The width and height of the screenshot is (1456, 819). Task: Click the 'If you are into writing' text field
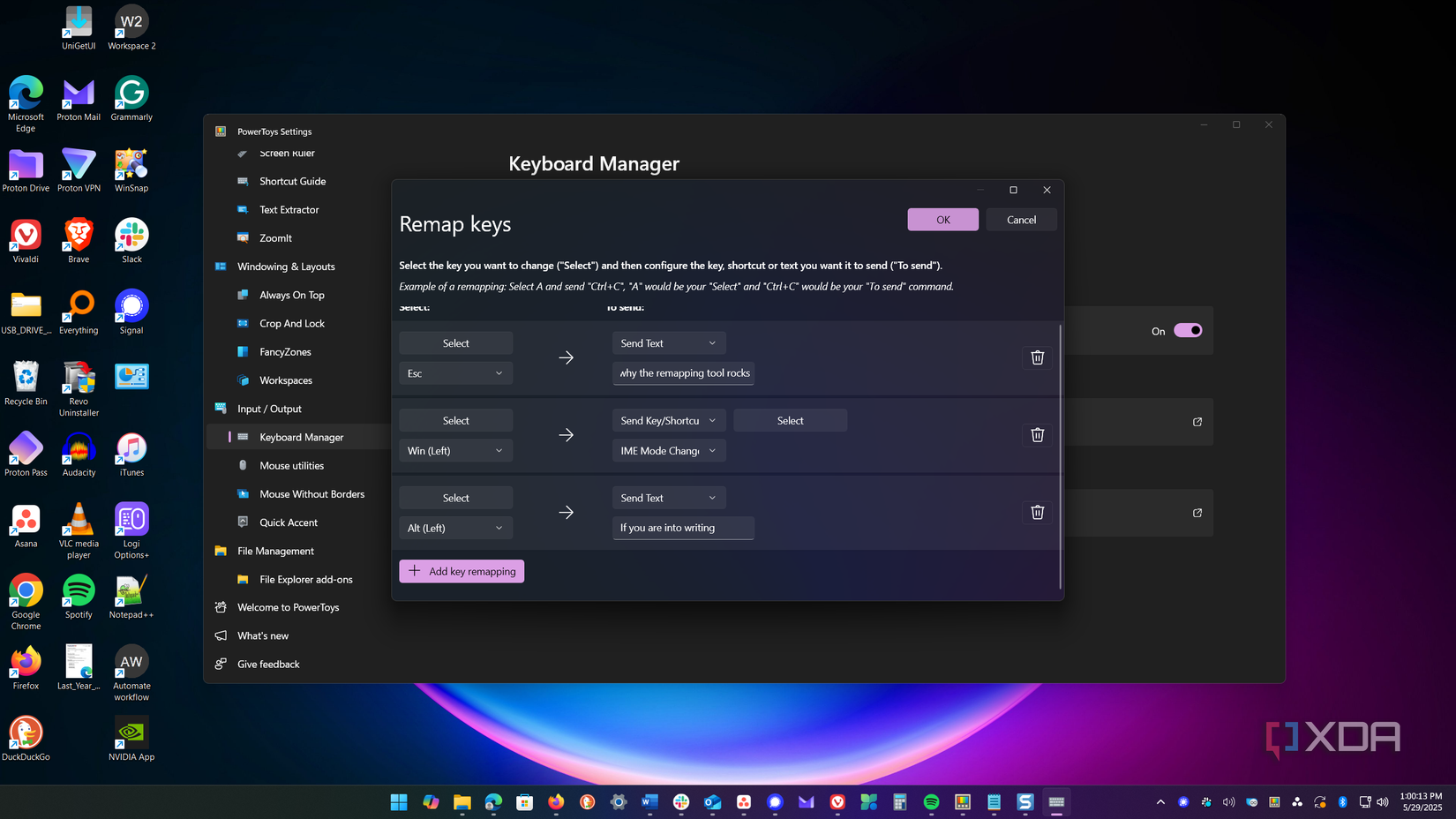coord(683,528)
